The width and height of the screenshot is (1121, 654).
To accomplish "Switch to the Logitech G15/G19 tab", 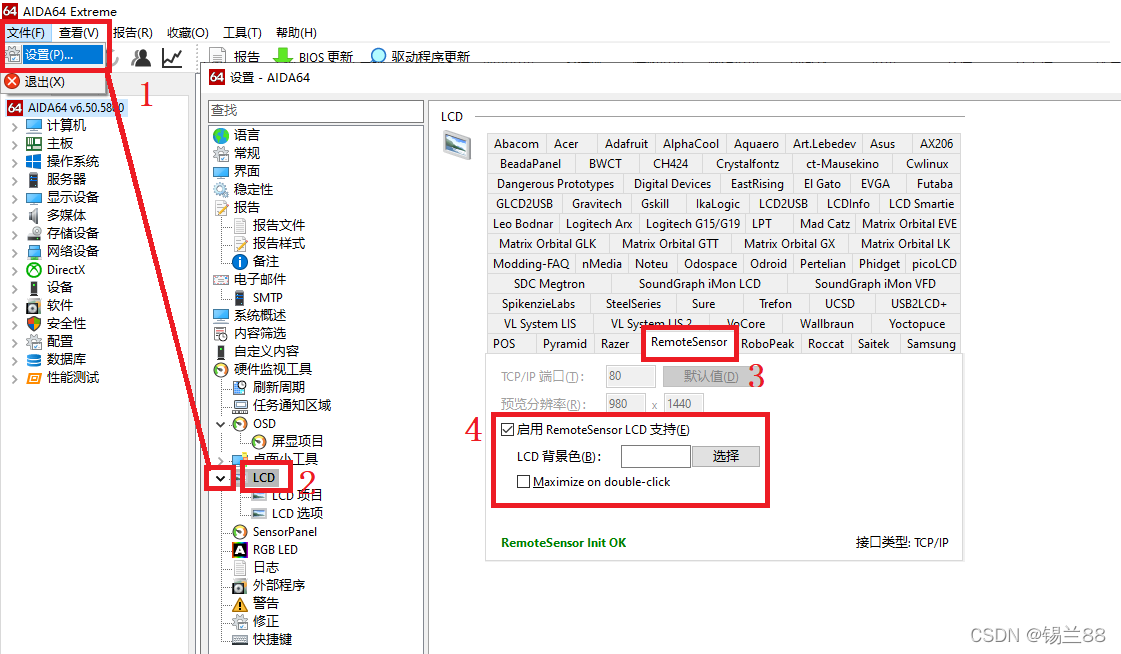I will tap(693, 224).
